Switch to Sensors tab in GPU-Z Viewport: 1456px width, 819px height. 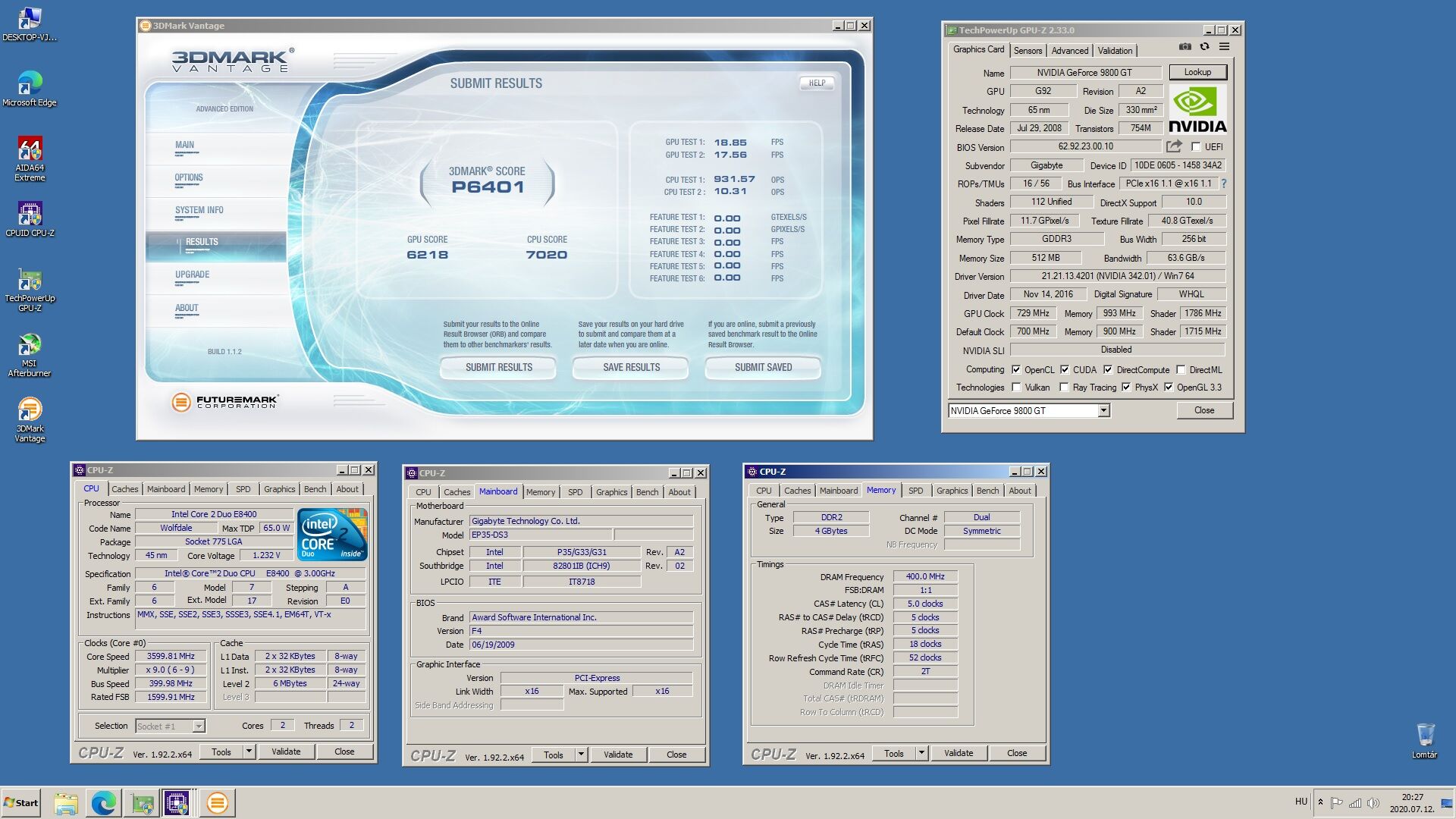(1028, 51)
